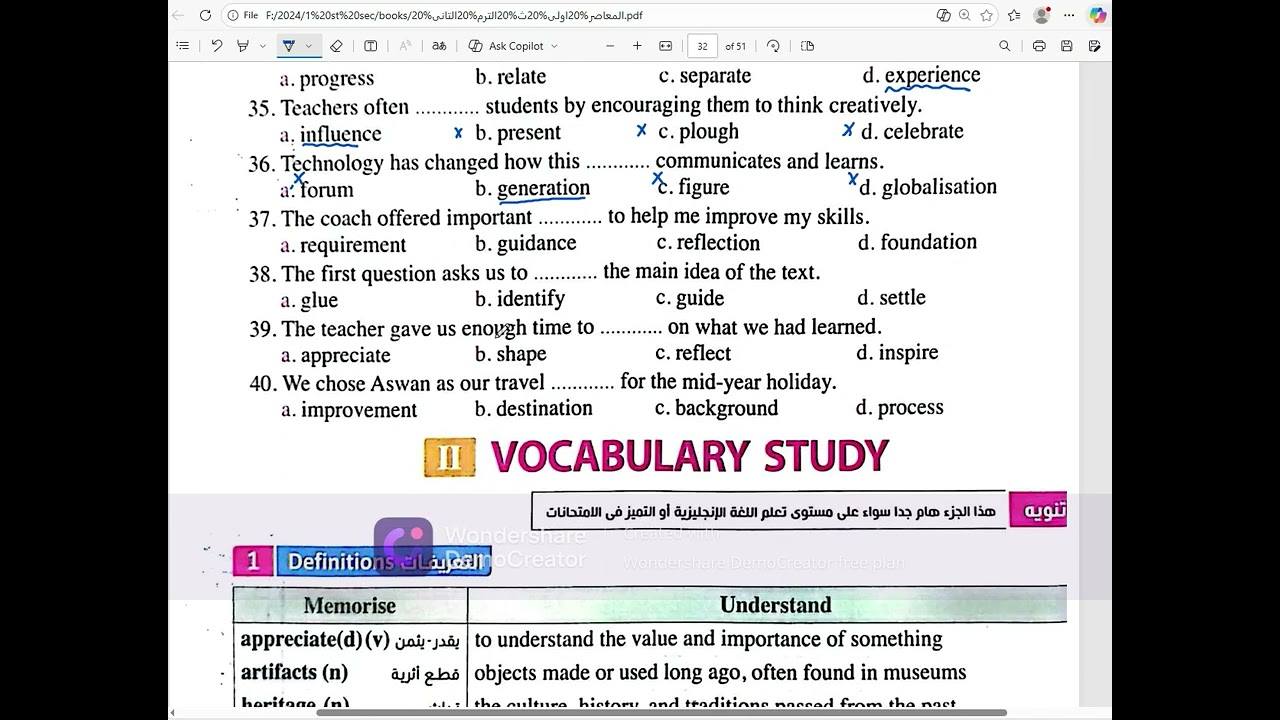The width and height of the screenshot is (1280, 720).
Task: Open the browser profile menu
Action: pos(1042,15)
